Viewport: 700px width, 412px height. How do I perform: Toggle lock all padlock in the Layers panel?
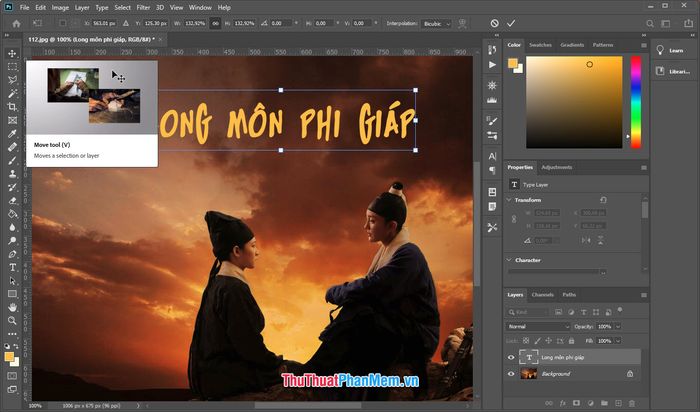[571, 341]
